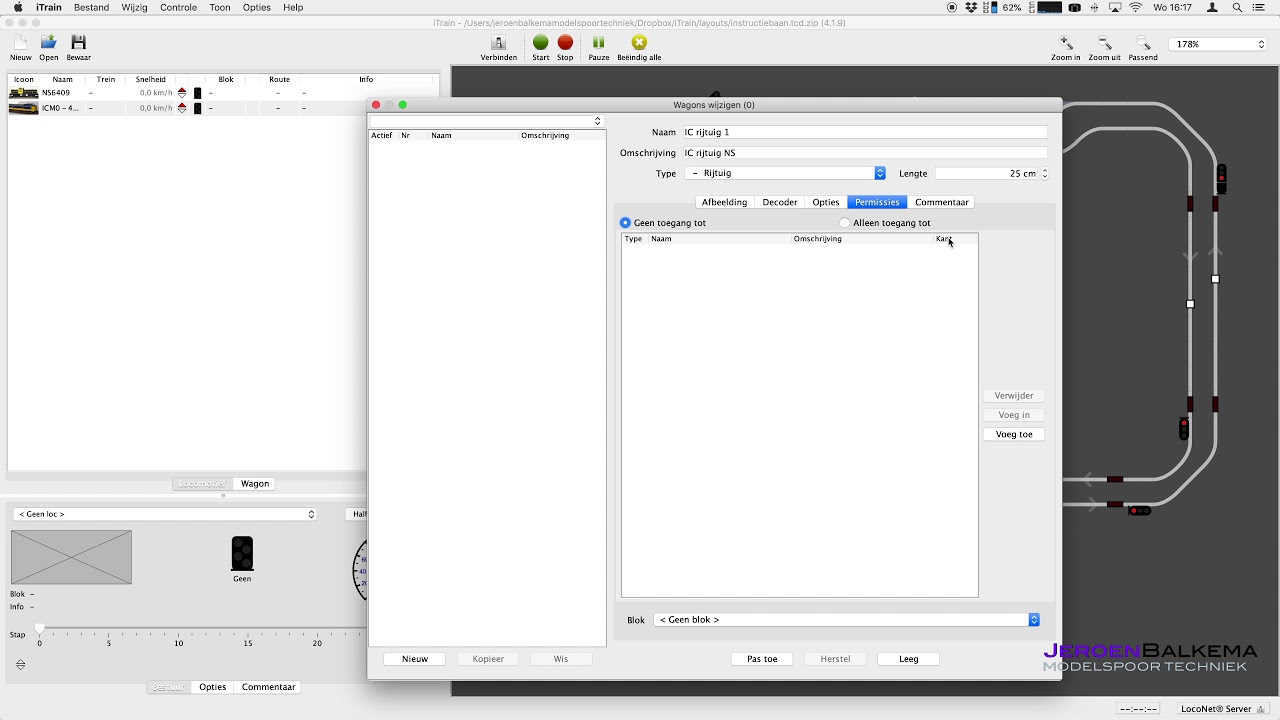1280x720 pixels.
Task: Open the Type Rijtuig dropdown
Action: [785, 173]
